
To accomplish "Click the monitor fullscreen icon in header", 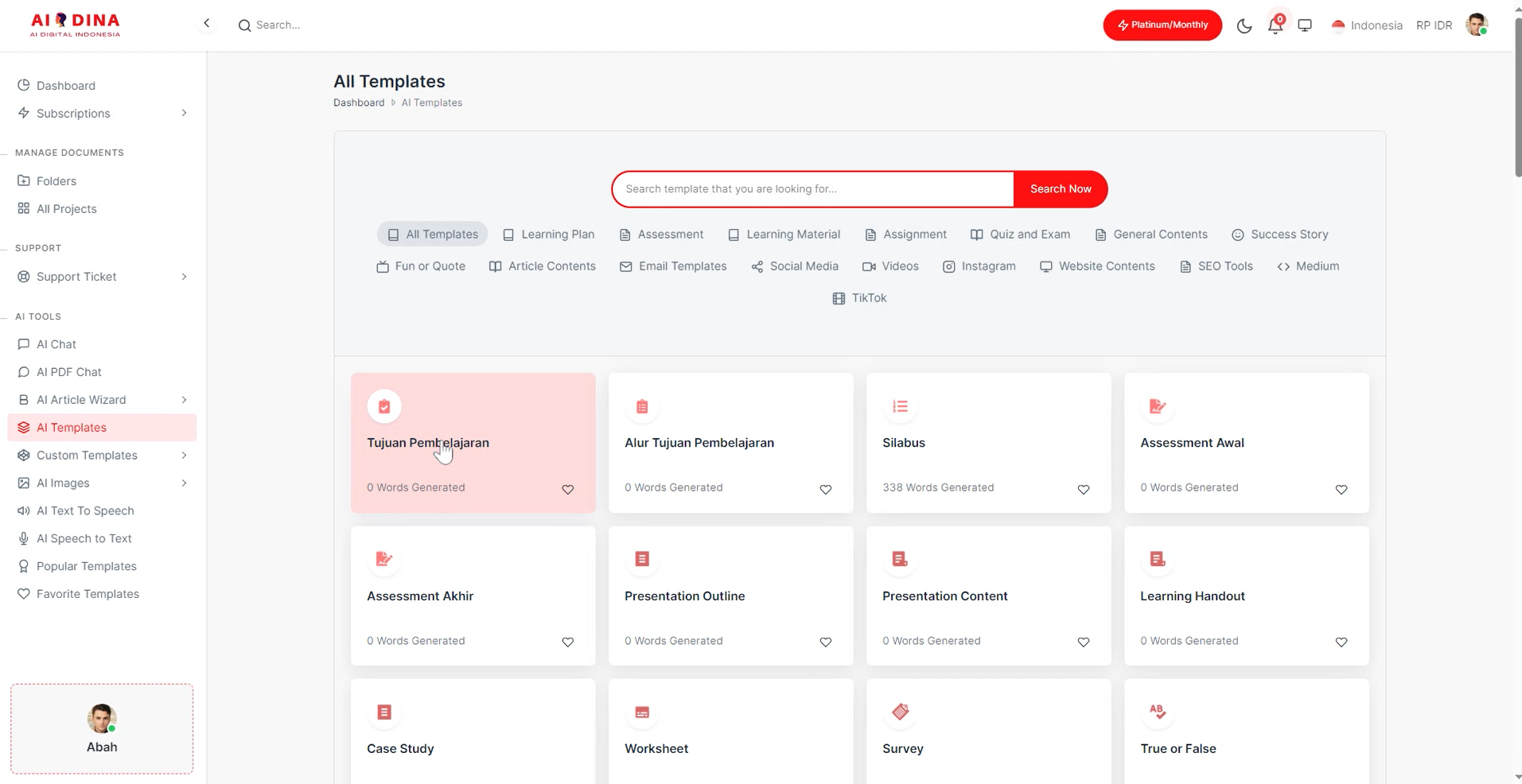I will (x=1305, y=25).
